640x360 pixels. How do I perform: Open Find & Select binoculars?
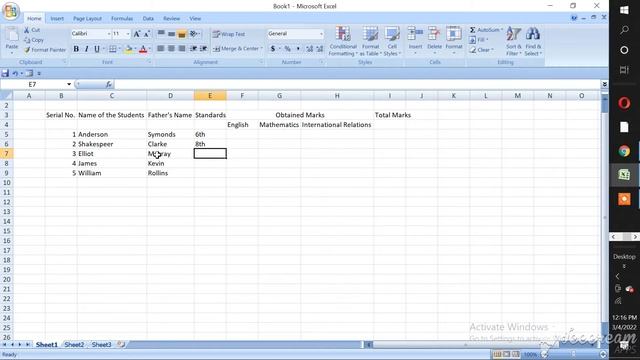coord(533,41)
